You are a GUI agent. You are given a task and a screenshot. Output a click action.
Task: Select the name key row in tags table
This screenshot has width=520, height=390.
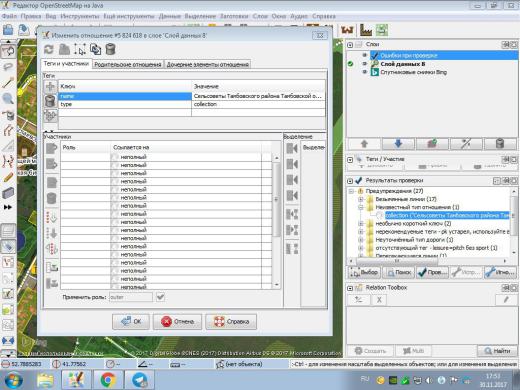tap(125, 96)
